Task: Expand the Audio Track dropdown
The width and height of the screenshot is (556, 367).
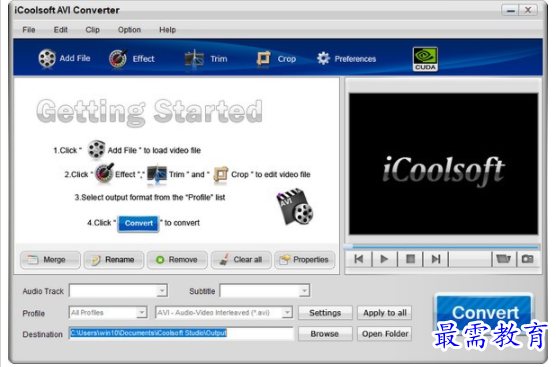Action: point(118,291)
